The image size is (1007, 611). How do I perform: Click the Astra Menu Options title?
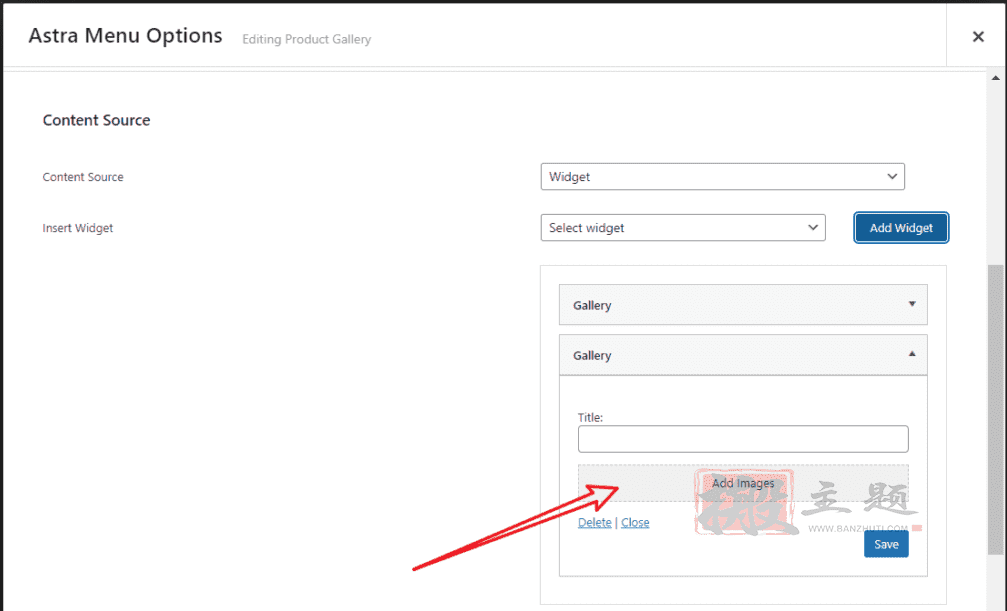coord(125,36)
